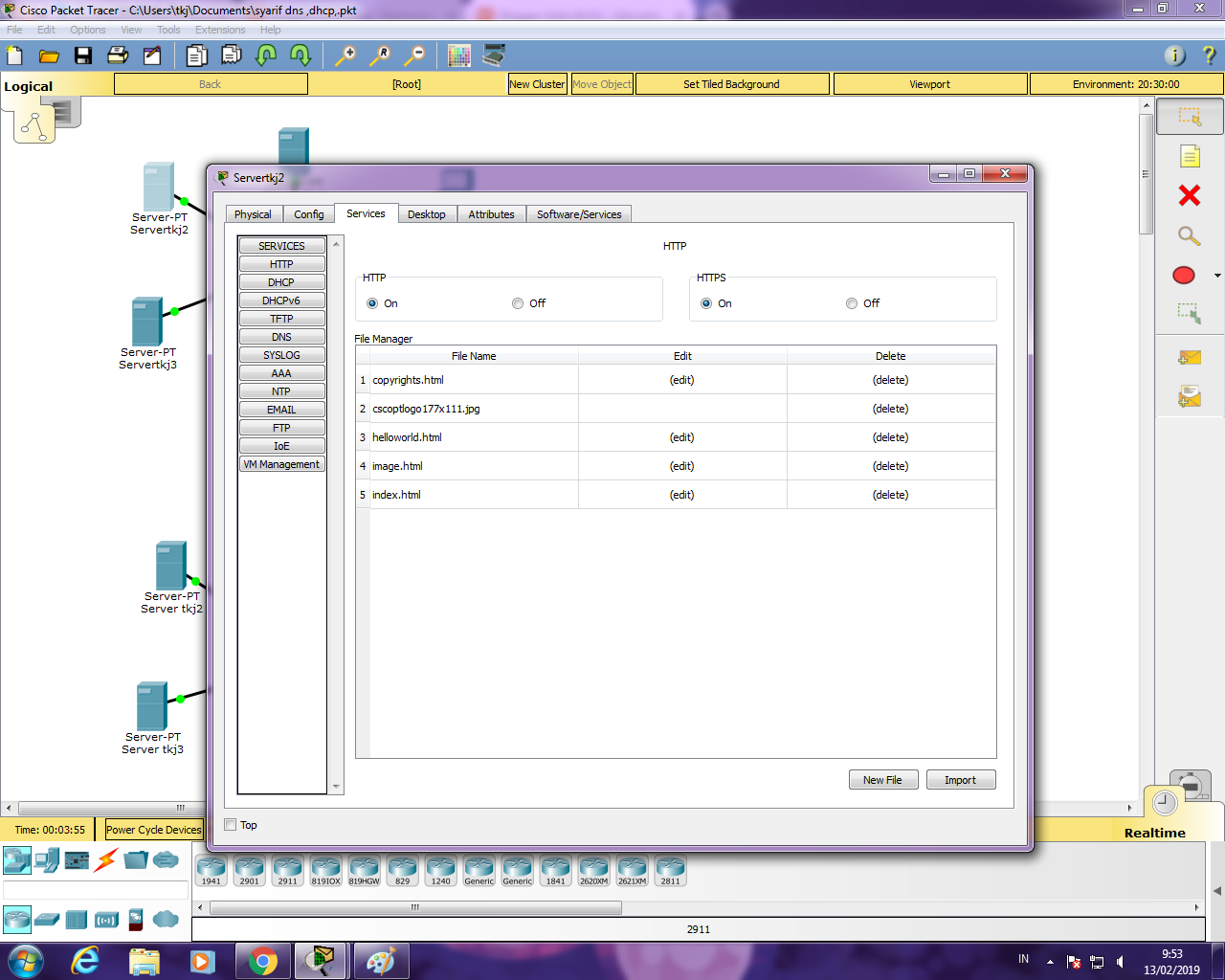The width and height of the screenshot is (1225, 980).
Task: Switch to the Config tab
Action: point(308,214)
